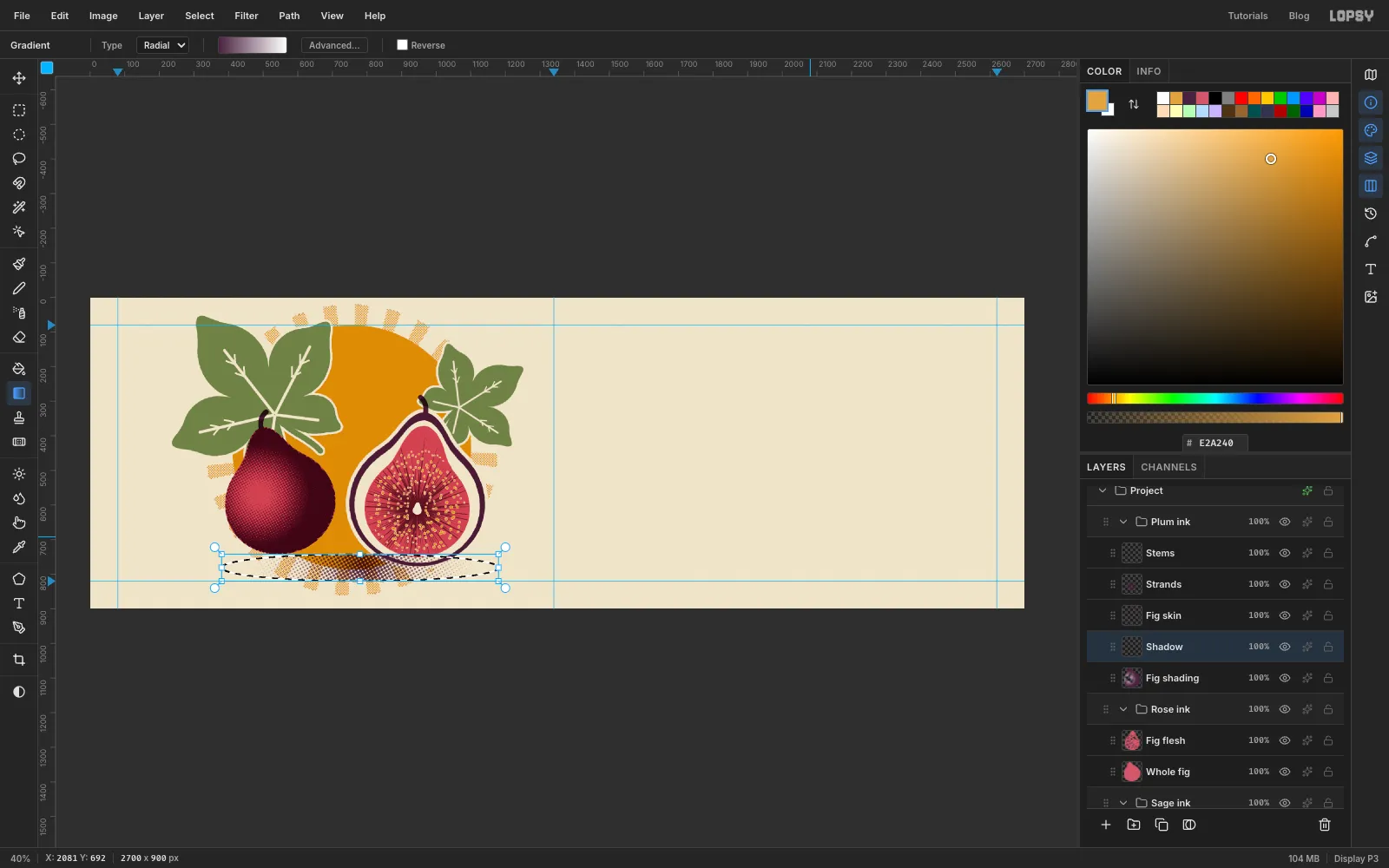
Task: Collapse the Project group
Action: click(x=1103, y=490)
